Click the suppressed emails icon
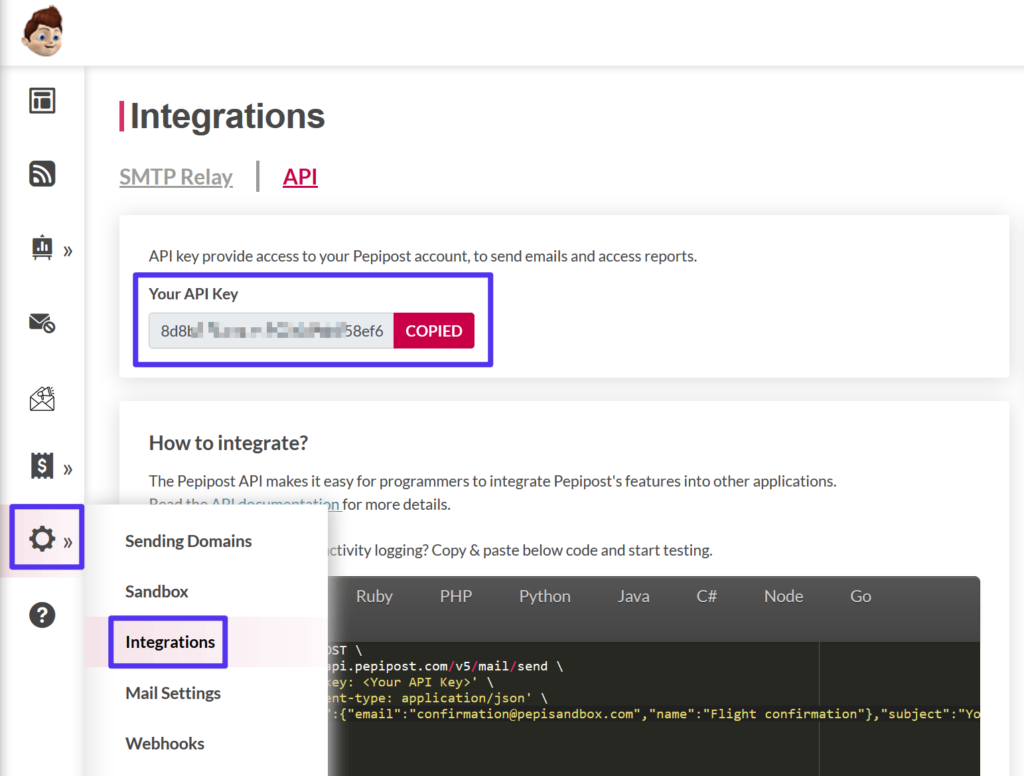The height and width of the screenshot is (776, 1024). click(x=42, y=323)
